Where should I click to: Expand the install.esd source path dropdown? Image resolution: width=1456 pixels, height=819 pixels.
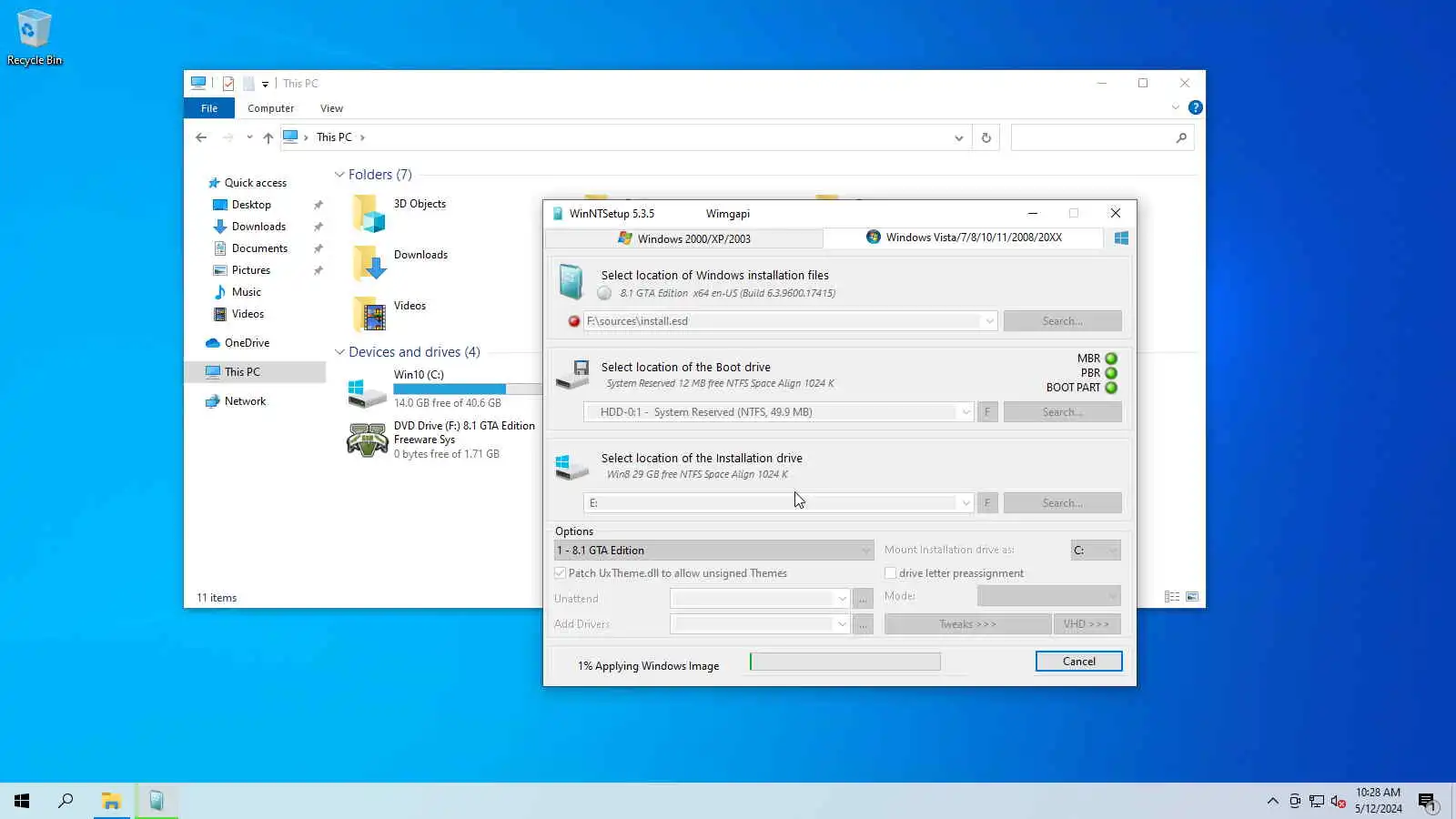[x=989, y=321]
